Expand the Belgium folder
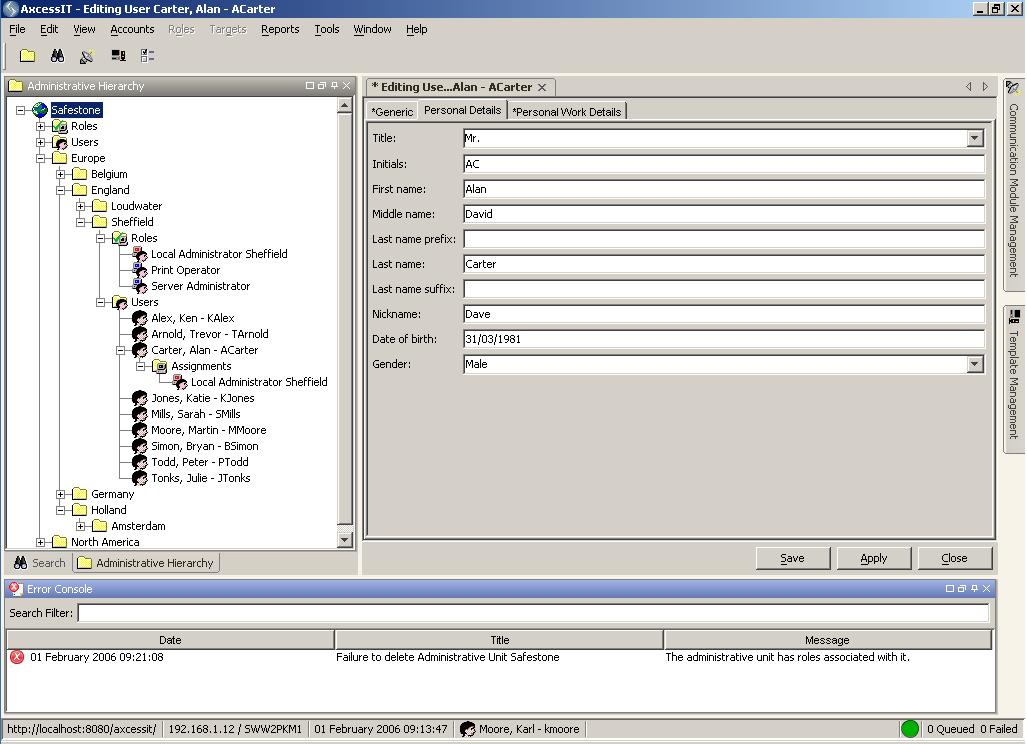 click(60, 174)
